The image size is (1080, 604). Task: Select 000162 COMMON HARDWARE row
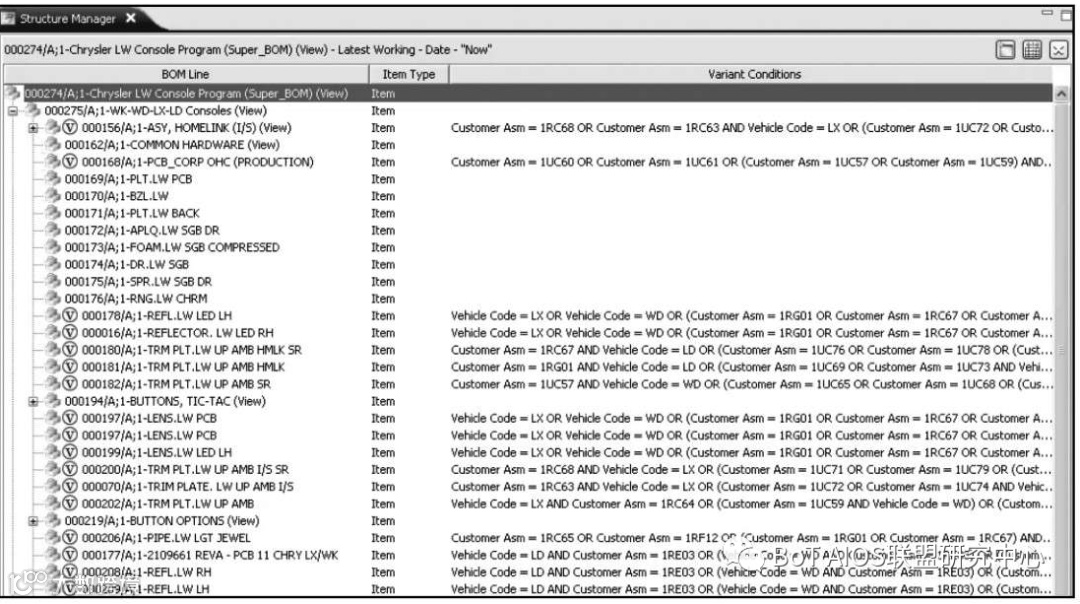(x=172, y=145)
